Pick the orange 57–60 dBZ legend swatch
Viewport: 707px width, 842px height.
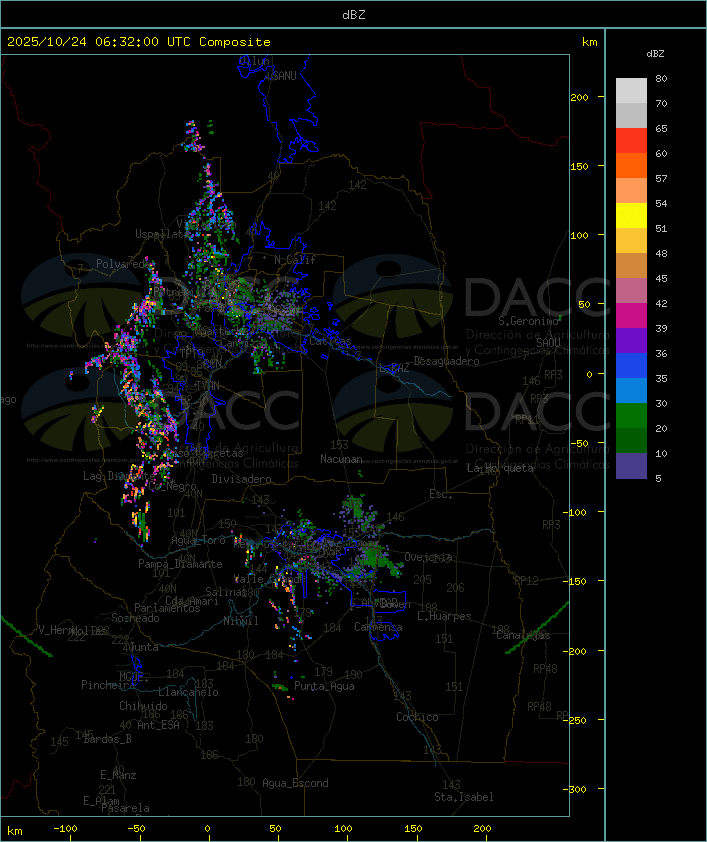pyautogui.click(x=631, y=165)
